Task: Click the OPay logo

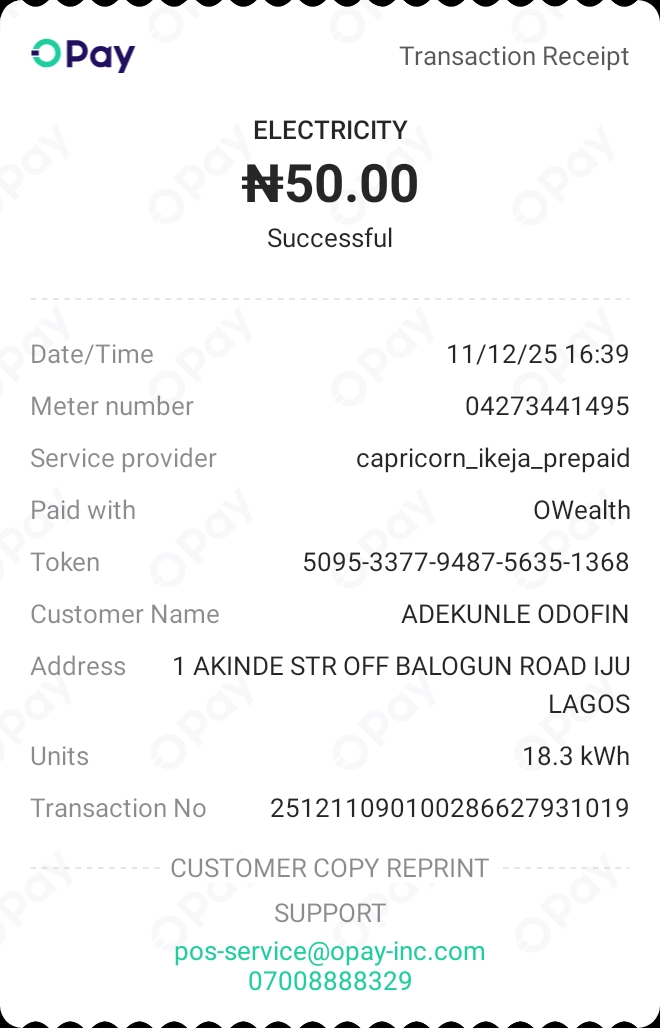Action: coord(83,56)
